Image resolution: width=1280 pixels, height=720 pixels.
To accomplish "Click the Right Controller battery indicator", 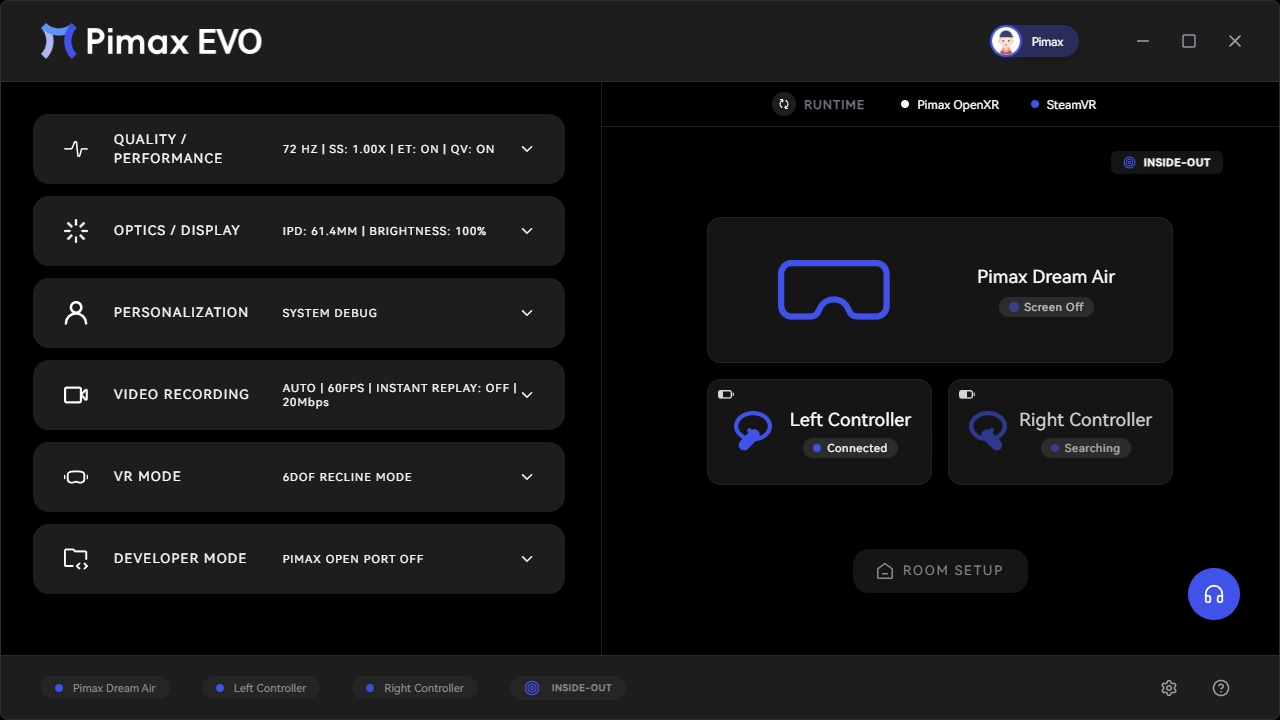I will click(x=967, y=394).
